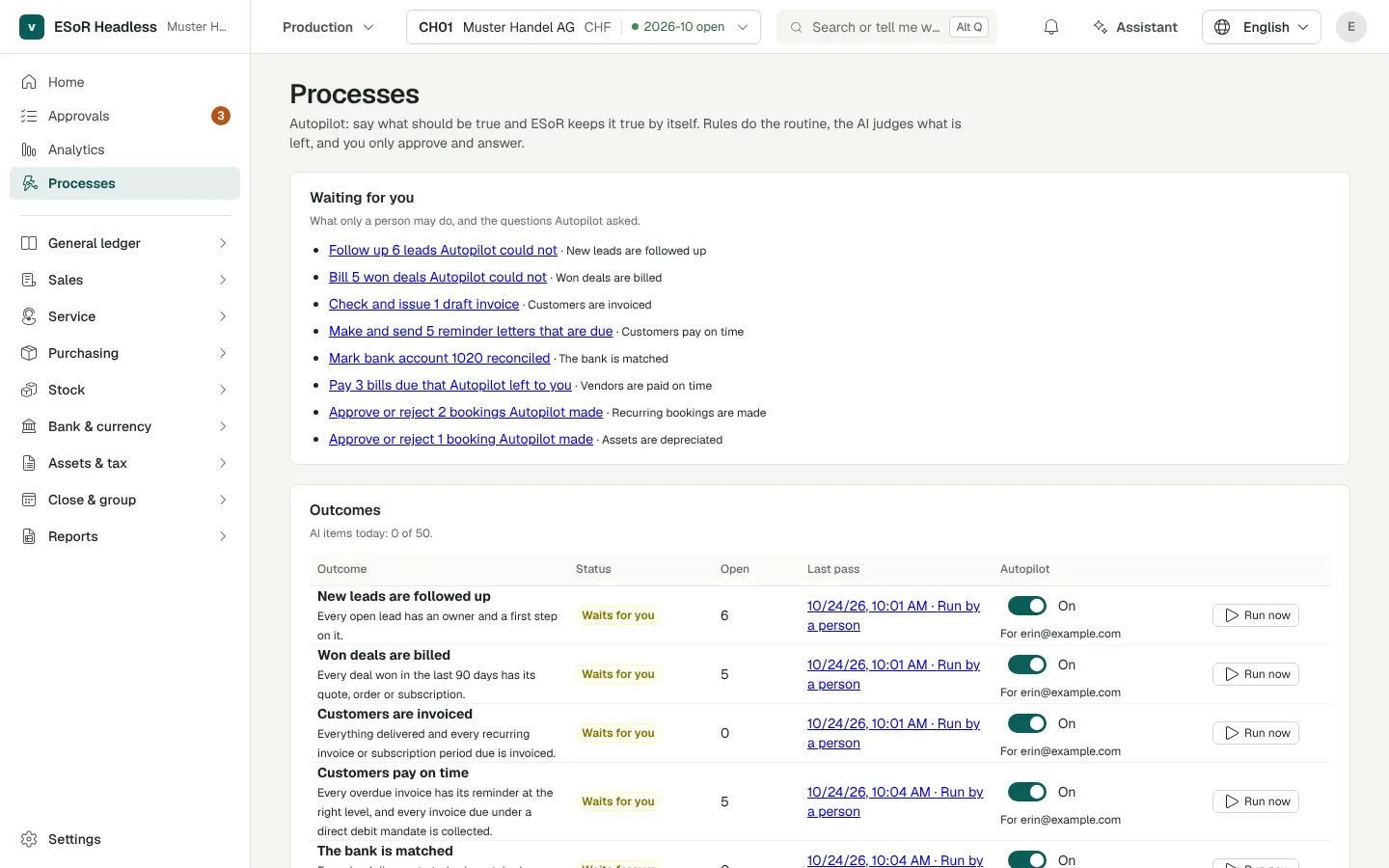Expand the General ledger chevron
This screenshot has width=1389, height=868.
[x=223, y=243]
